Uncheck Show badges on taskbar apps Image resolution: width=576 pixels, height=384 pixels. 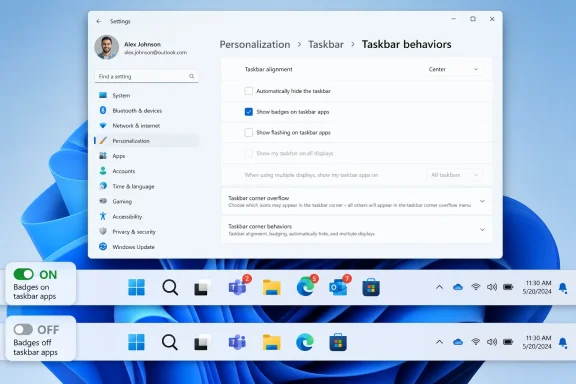[x=249, y=112]
